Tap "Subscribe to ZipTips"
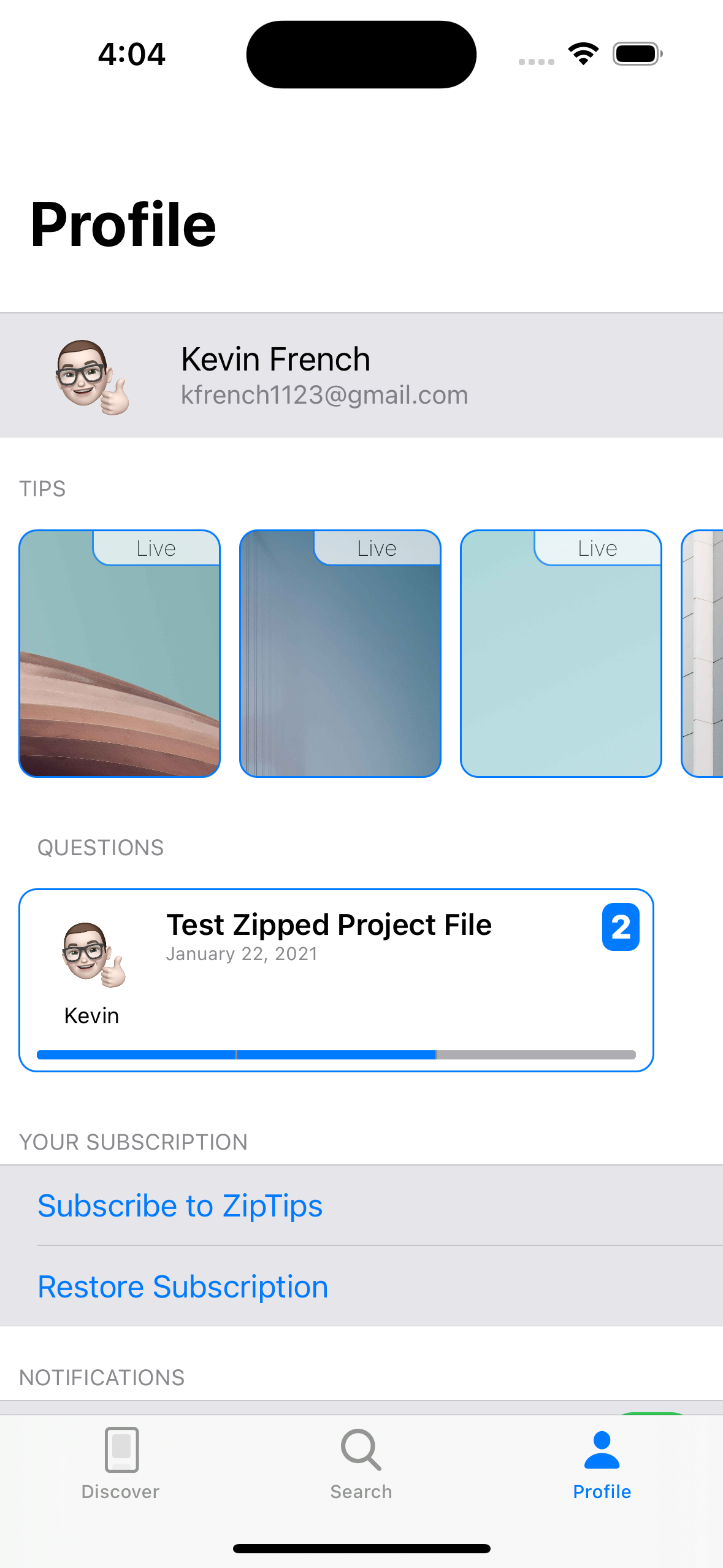Viewport: 723px width, 1568px height. [180, 1206]
